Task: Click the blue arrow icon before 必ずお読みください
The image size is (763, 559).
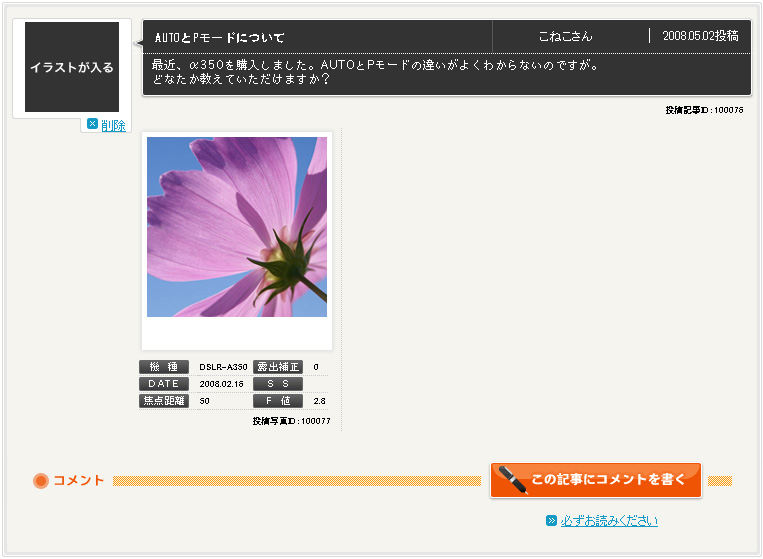Action: pyautogui.click(x=551, y=521)
